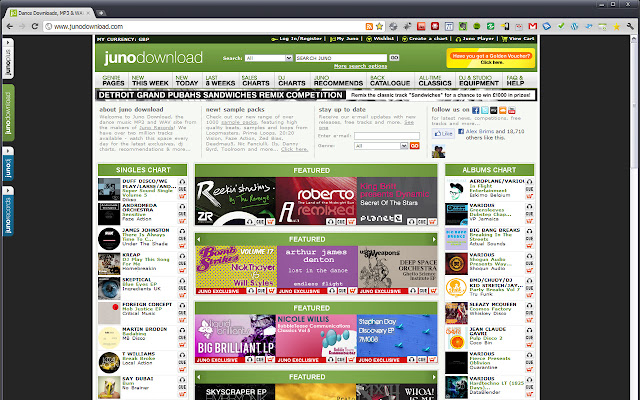The height and width of the screenshot is (400, 640).
Task: Open Chrome wrench settings menu
Action: (x=630, y=27)
